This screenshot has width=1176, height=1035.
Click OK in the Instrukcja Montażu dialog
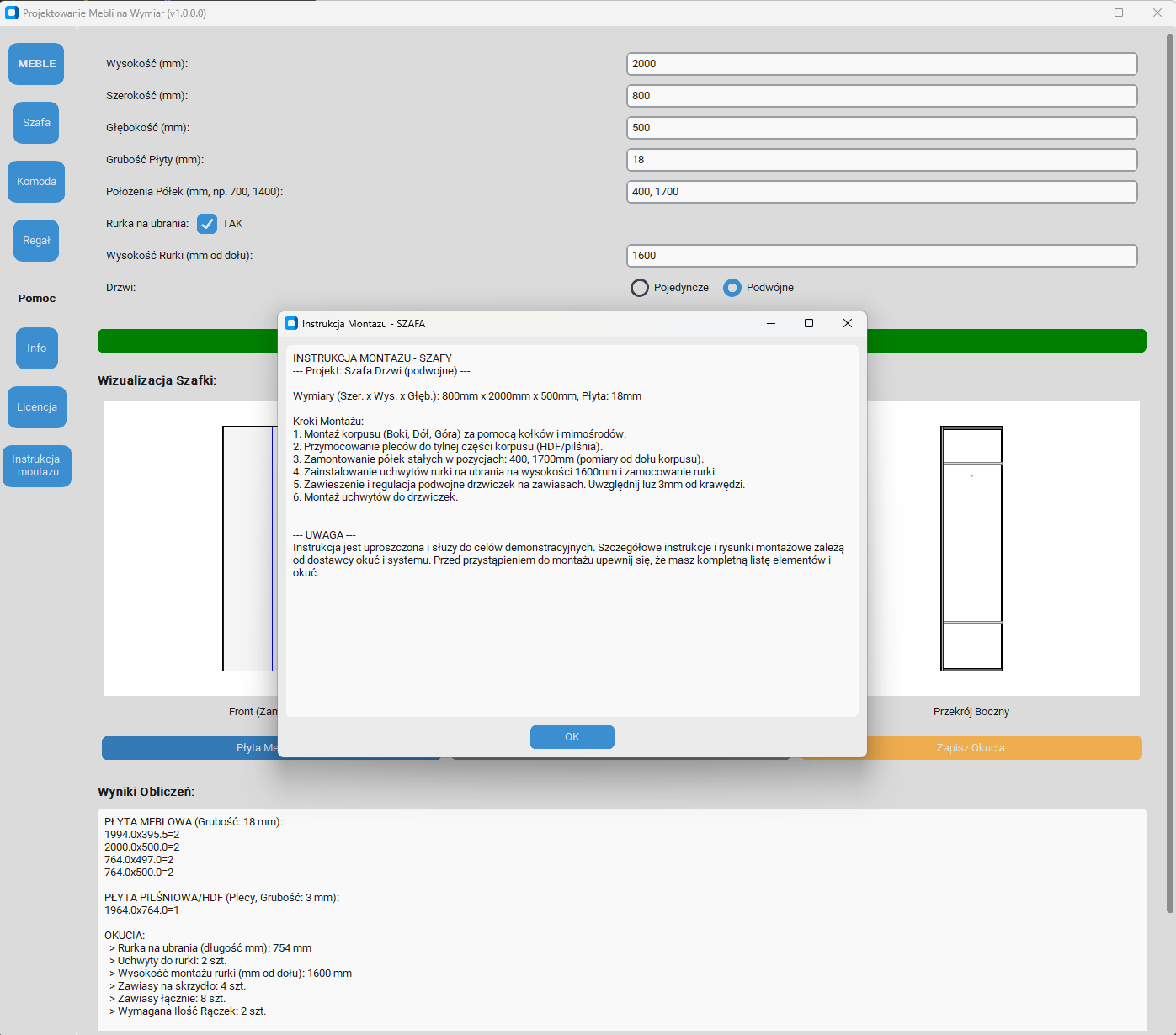click(572, 737)
